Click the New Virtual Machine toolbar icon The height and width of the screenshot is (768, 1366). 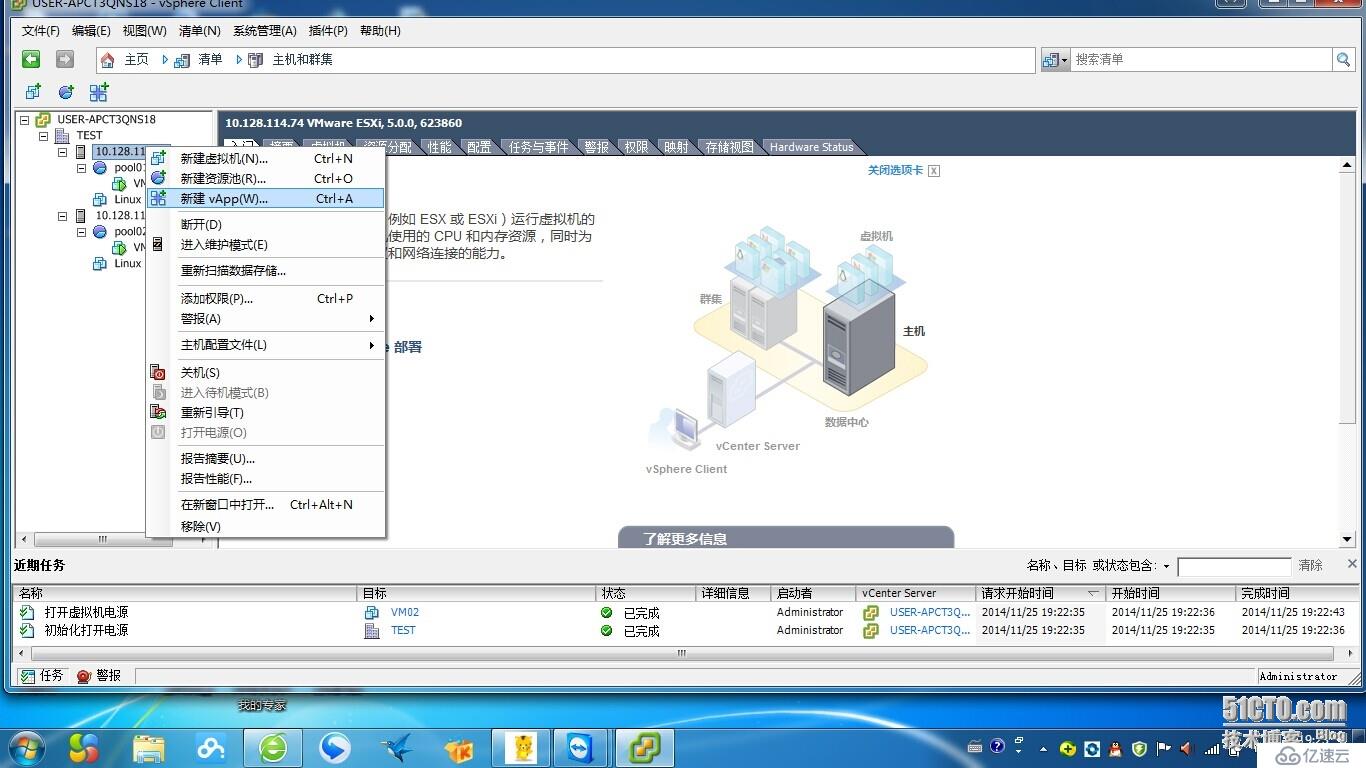coord(33,92)
